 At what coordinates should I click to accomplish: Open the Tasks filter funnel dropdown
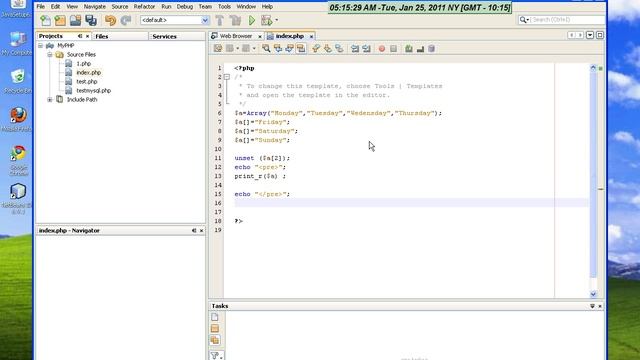click(x=216, y=356)
